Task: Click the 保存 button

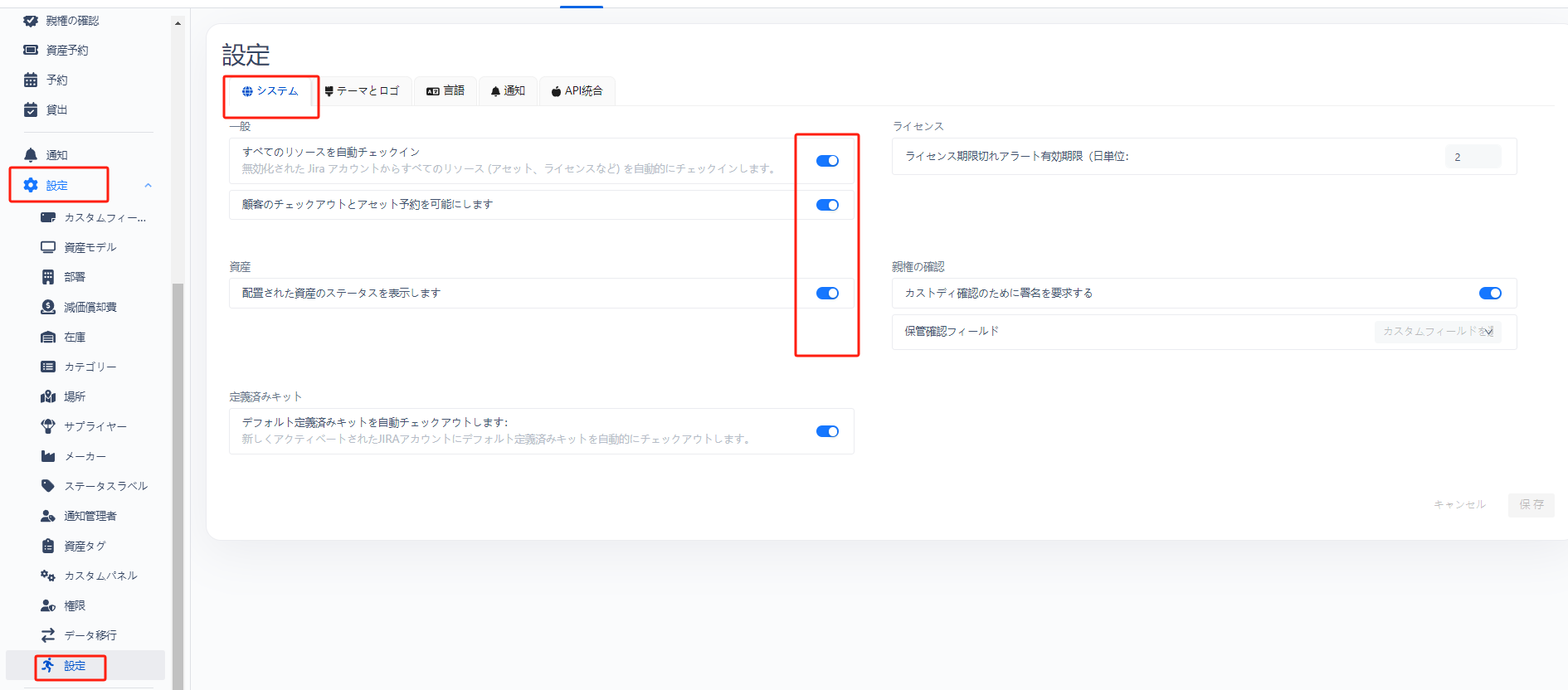Action: pos(1531,504)
